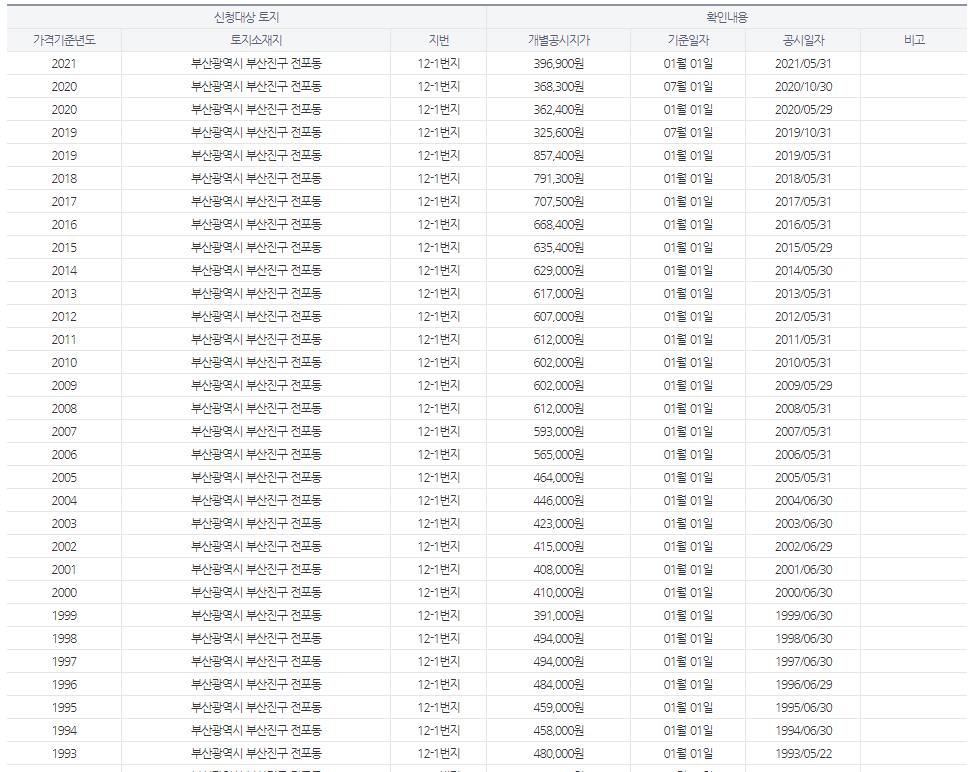This screenshot has height=772, width=970.
Task: Select the 410,000원 price cell
Action: pos(559,593)
